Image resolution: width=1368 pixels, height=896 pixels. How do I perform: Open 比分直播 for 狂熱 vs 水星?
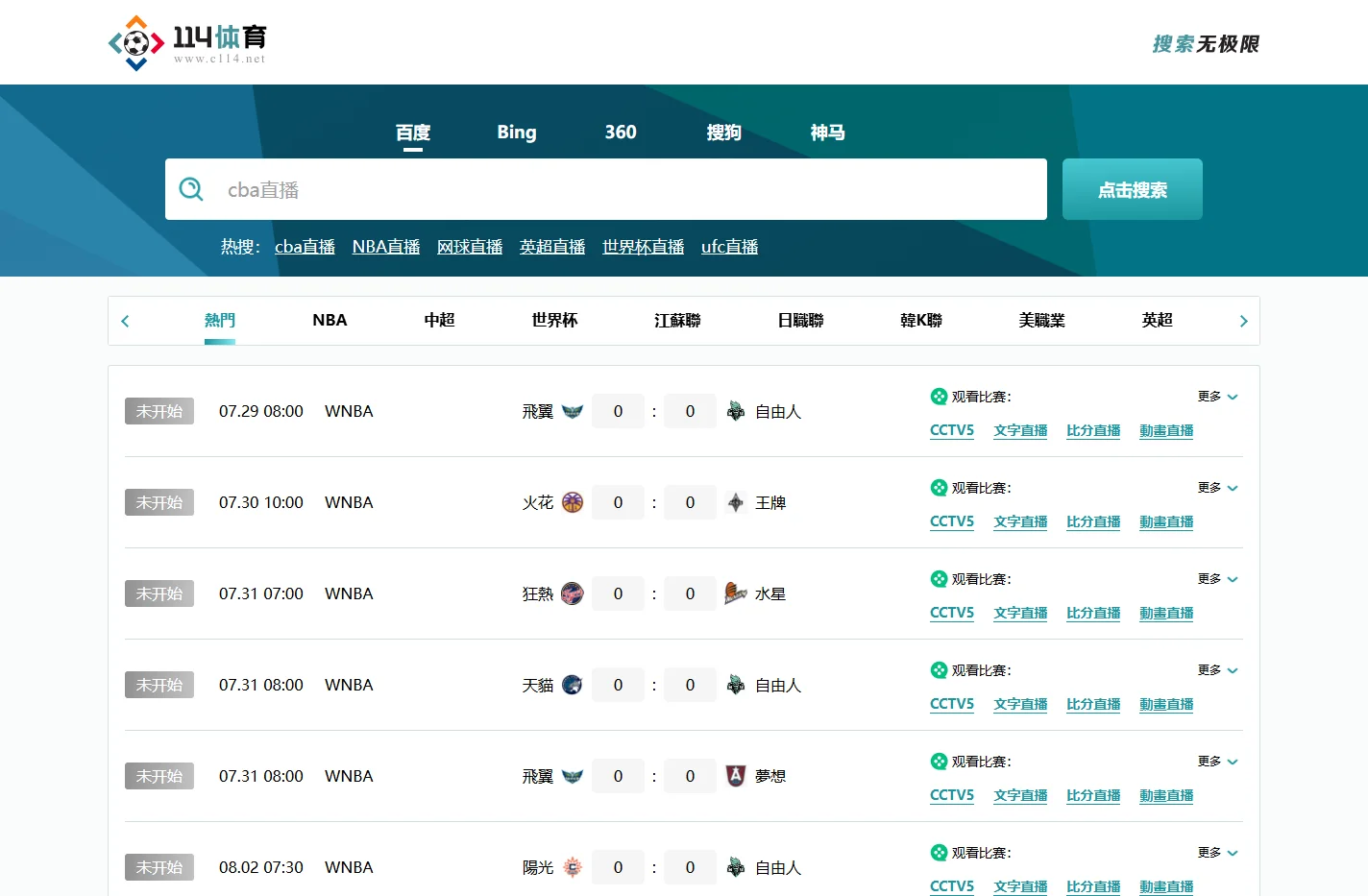point(1093,613)
